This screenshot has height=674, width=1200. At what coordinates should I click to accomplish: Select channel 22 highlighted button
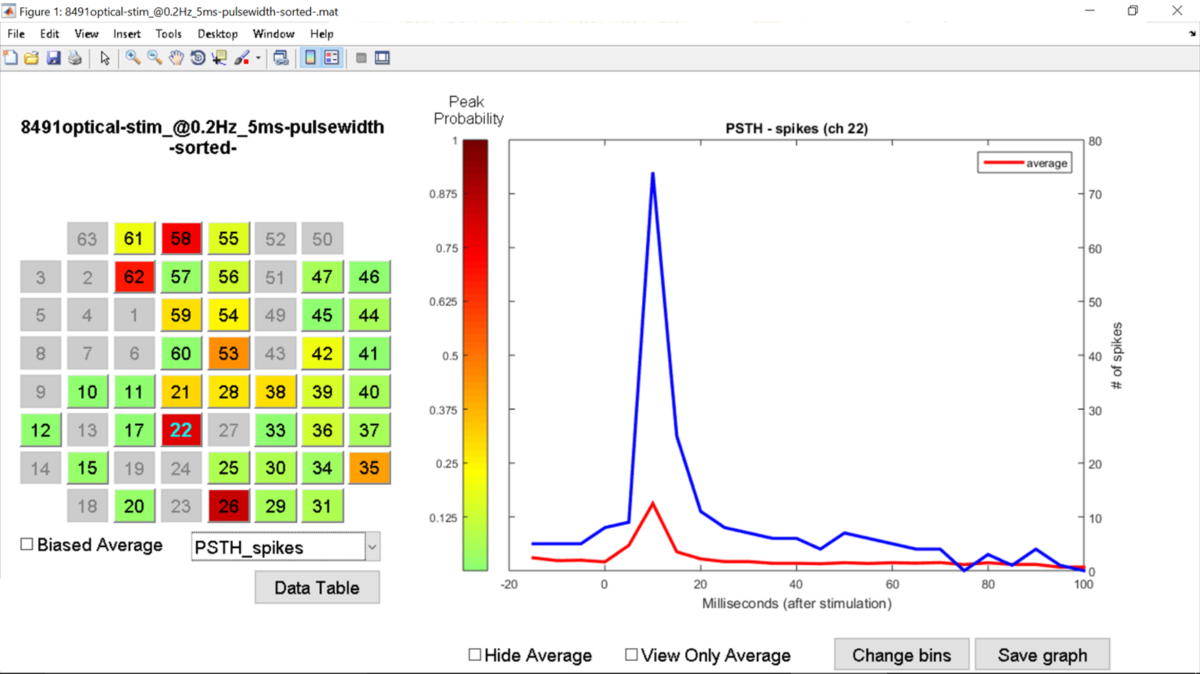click(x=181, y=430)
